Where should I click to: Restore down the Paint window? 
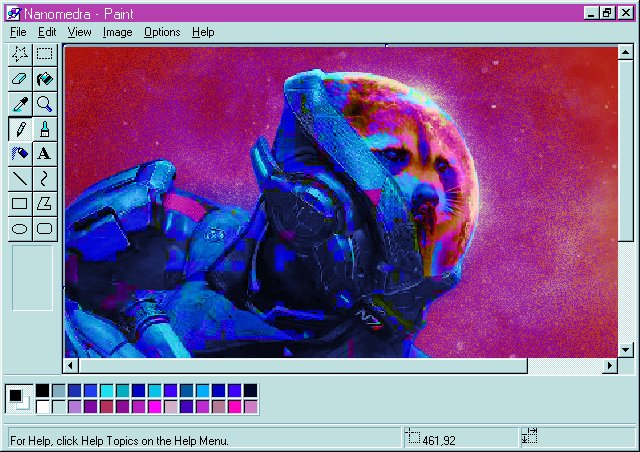click(x=607, y=13)
